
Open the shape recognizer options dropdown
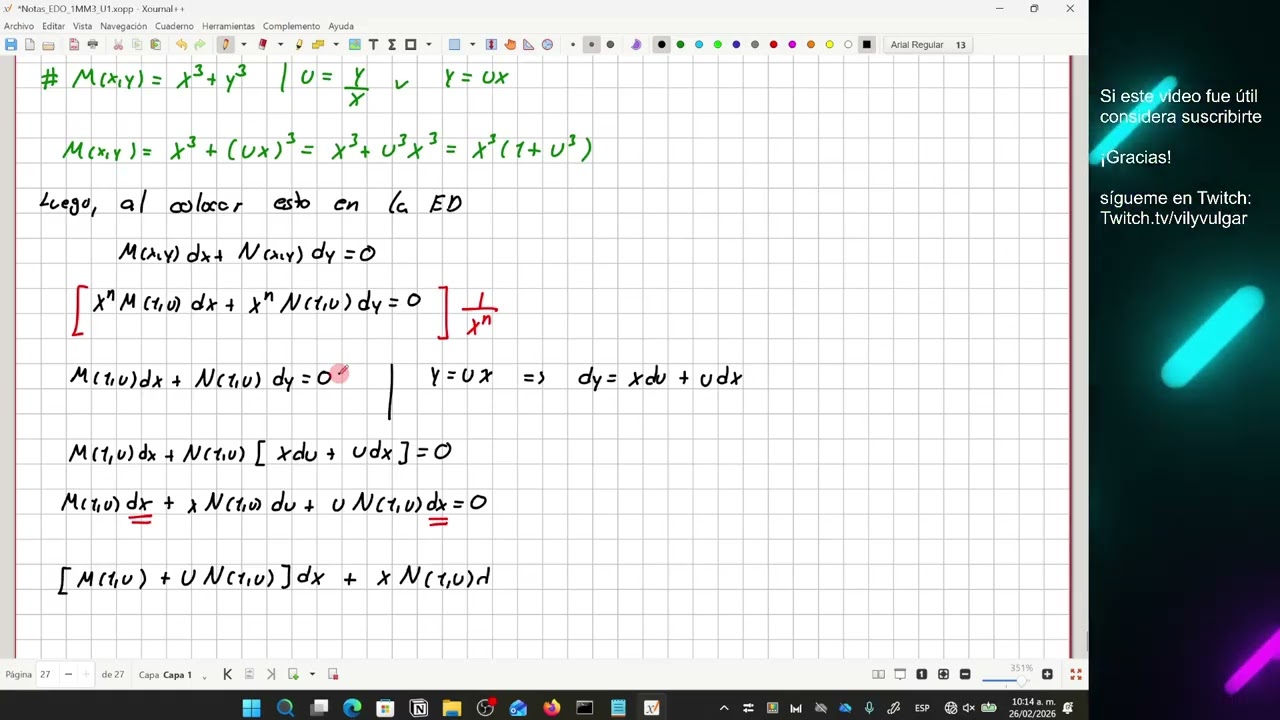[336, 44]
